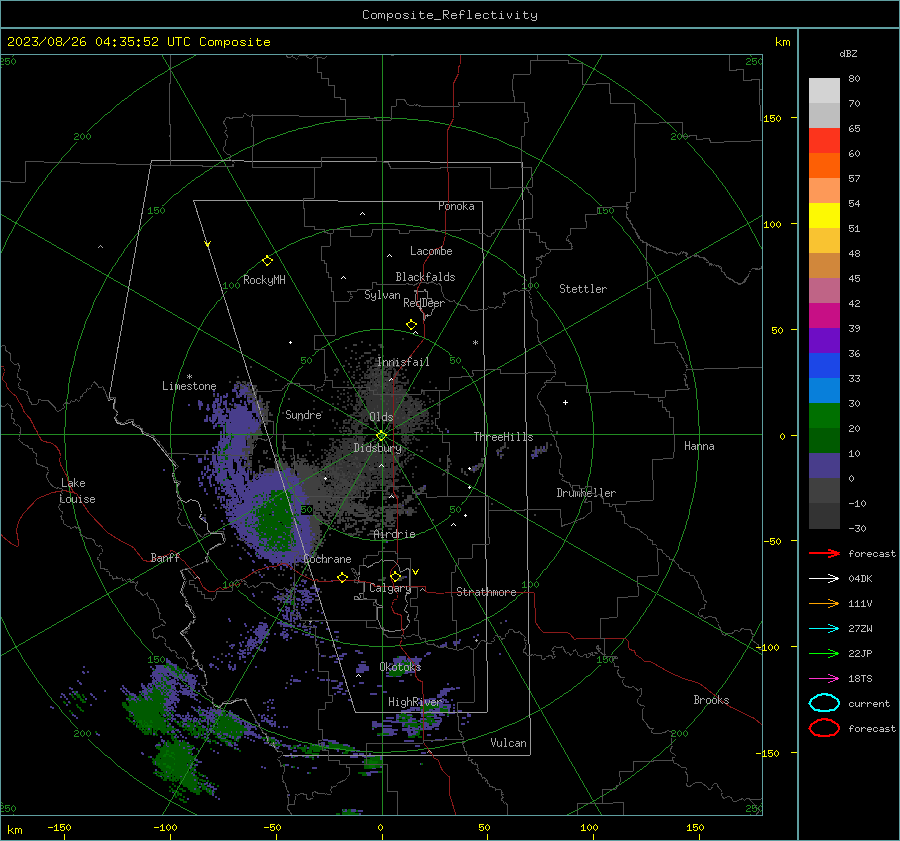The width and height of the screenshot is (900, 841).
Task: Click the 65 dBZ red color swatch
Action: (824, 141)
